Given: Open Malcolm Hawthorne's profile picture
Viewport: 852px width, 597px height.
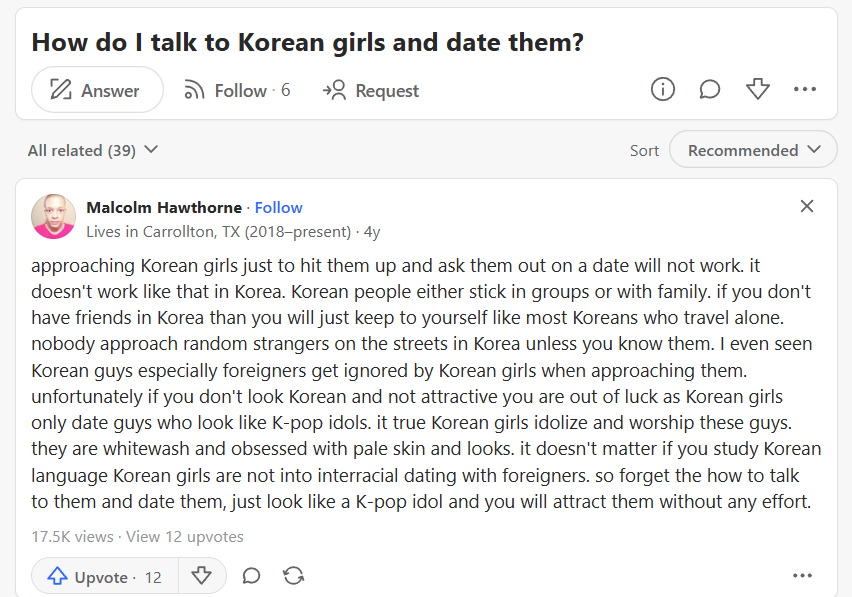Looking at the screenshot, I should tap(54, 217).
